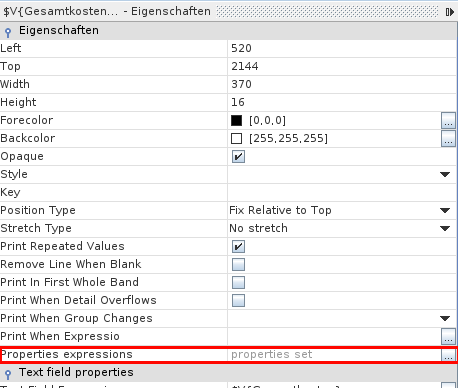
Task: Open Print When Expression editor button
Action: pyautogui.click(x=448, y=337)
